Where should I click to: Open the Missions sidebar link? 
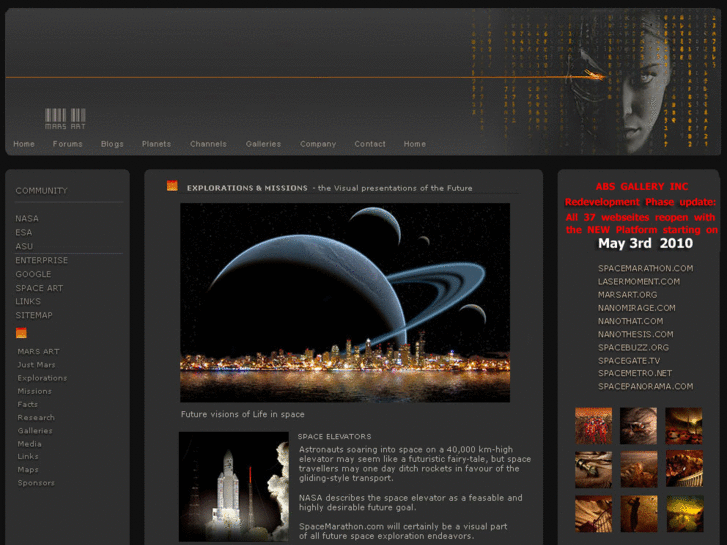click(35, 391)
